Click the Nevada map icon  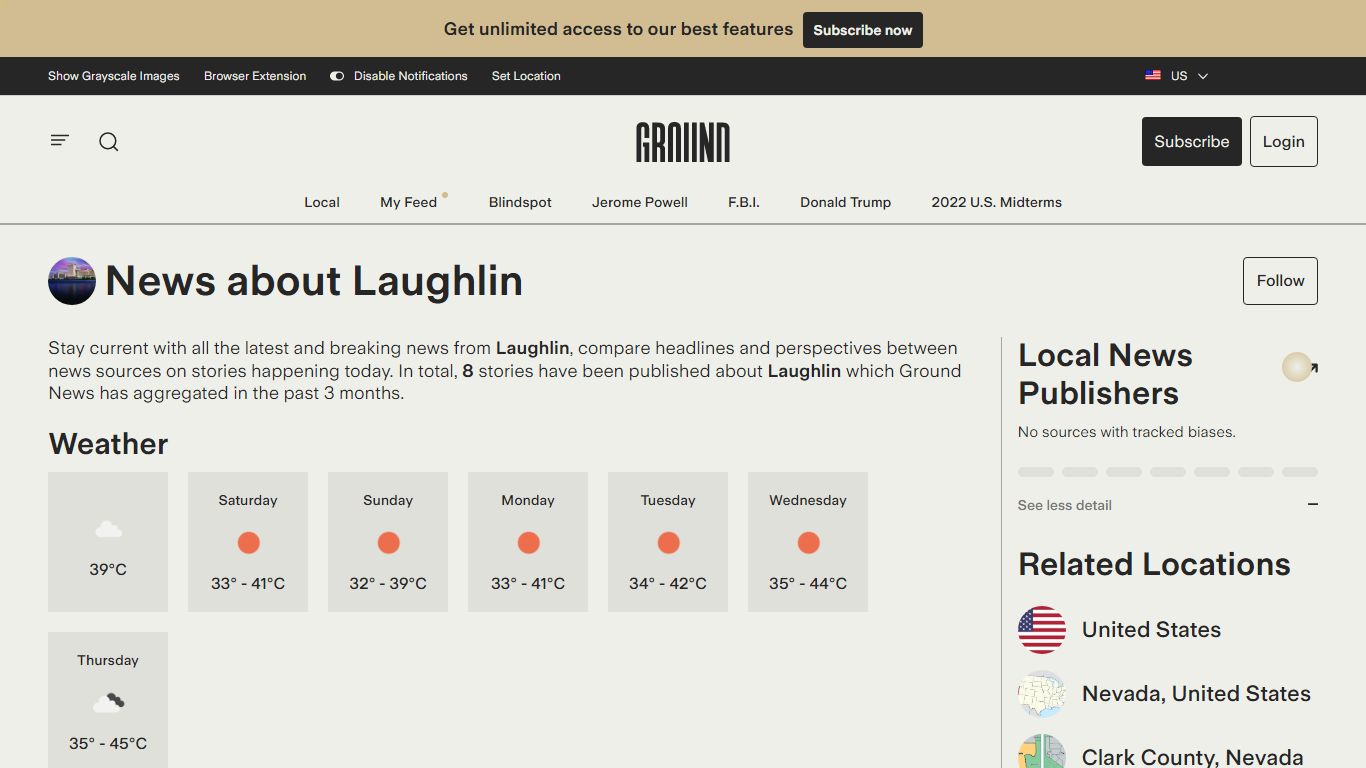pyautogui.click(x=1042, y=694)
